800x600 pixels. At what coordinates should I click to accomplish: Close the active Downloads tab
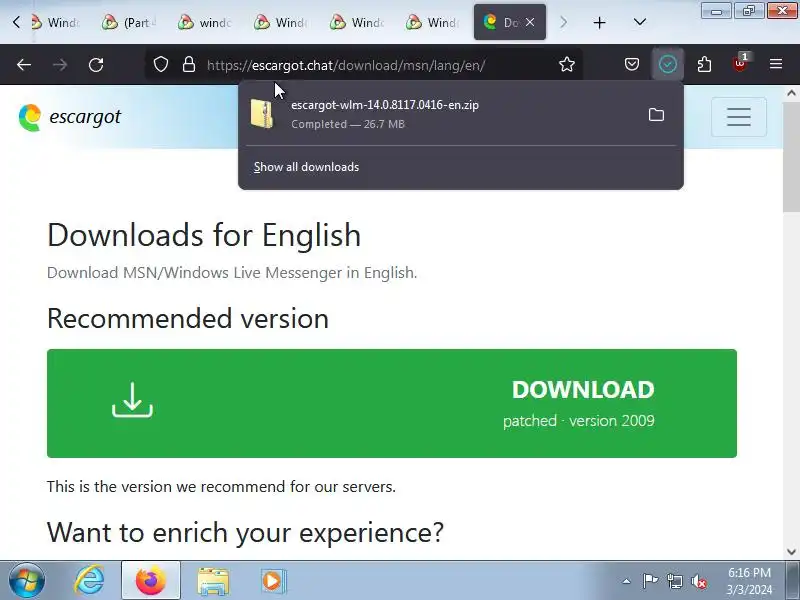point(530,22)
